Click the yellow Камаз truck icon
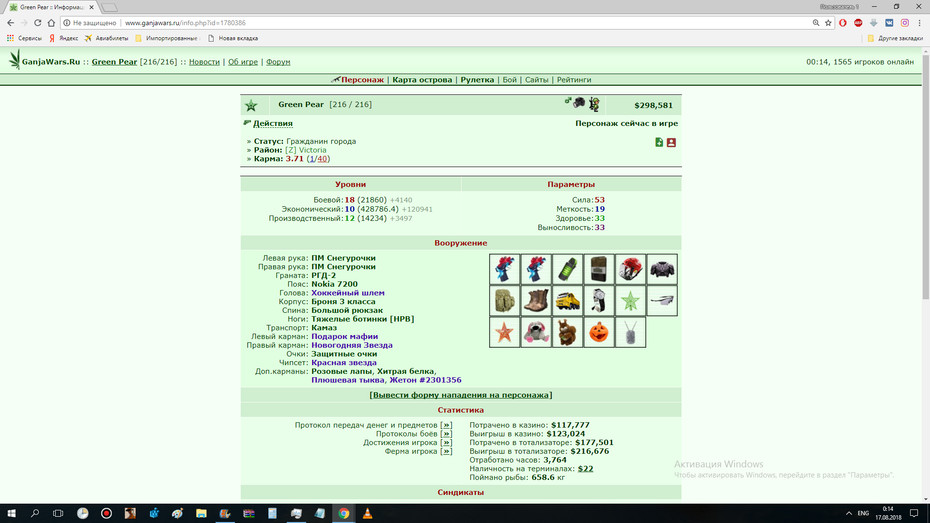 [567, 301]
